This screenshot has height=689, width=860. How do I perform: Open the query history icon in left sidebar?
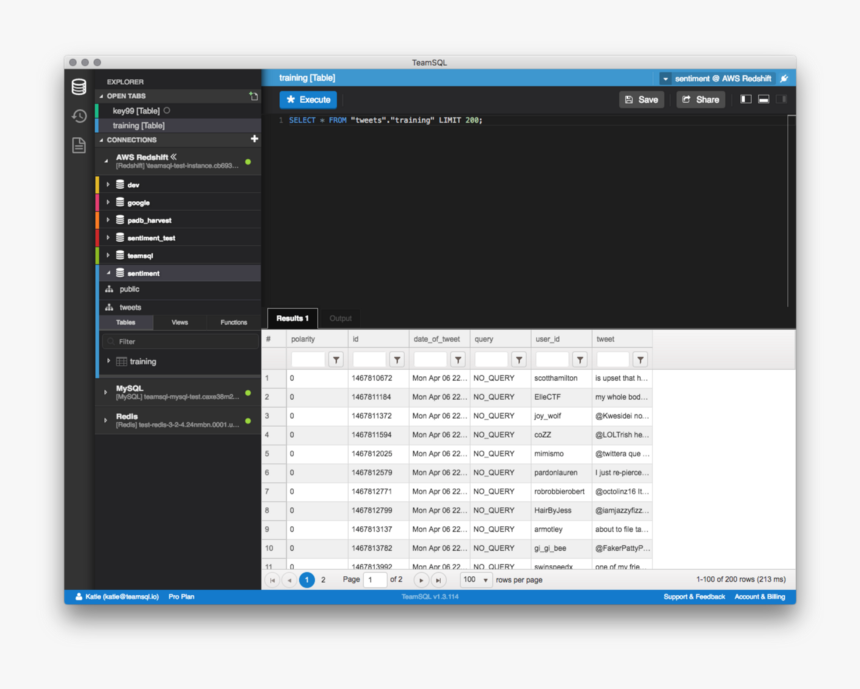[x=78, y=116]
